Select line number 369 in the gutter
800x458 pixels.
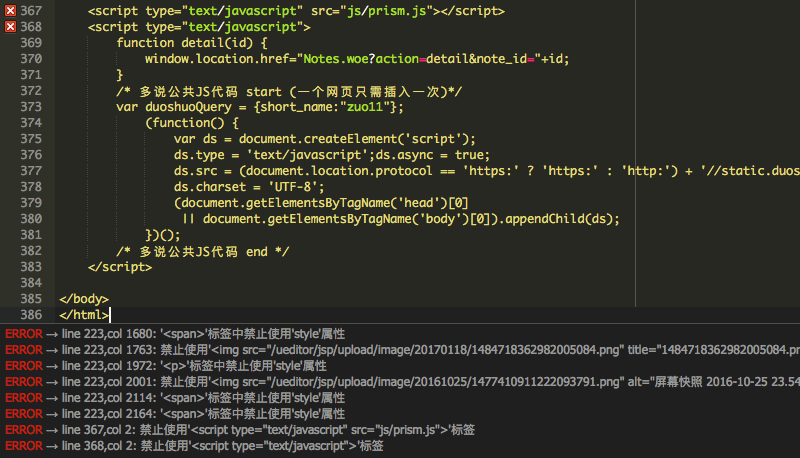pyautogui.click(x=31, y=43)
